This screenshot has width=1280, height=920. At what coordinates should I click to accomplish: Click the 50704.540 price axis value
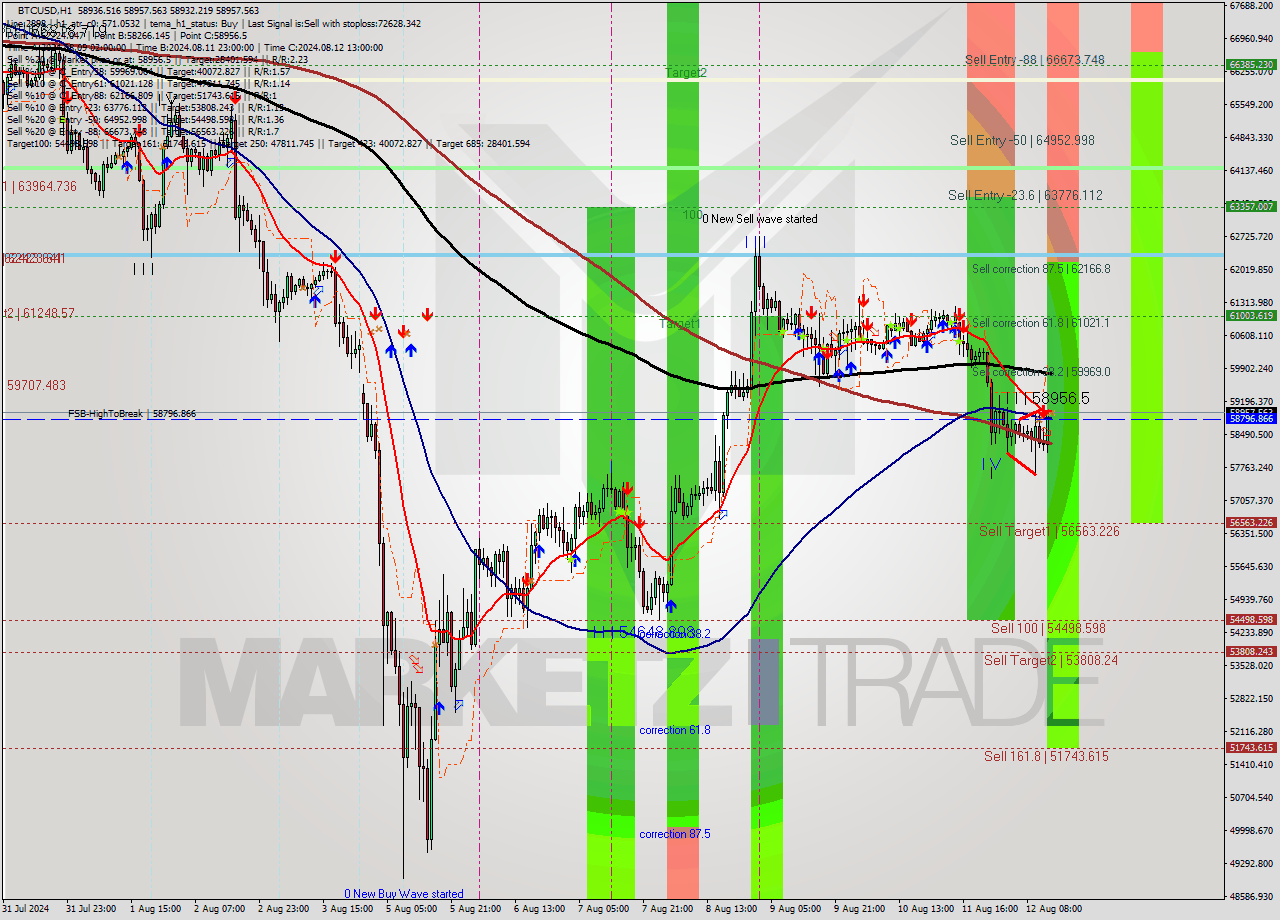point(1251,798)
